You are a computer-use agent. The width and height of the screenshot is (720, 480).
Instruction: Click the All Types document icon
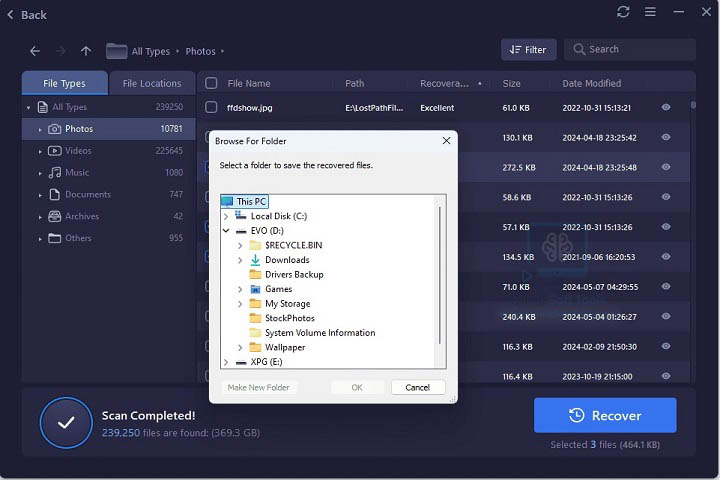click(x=43, y=107)
